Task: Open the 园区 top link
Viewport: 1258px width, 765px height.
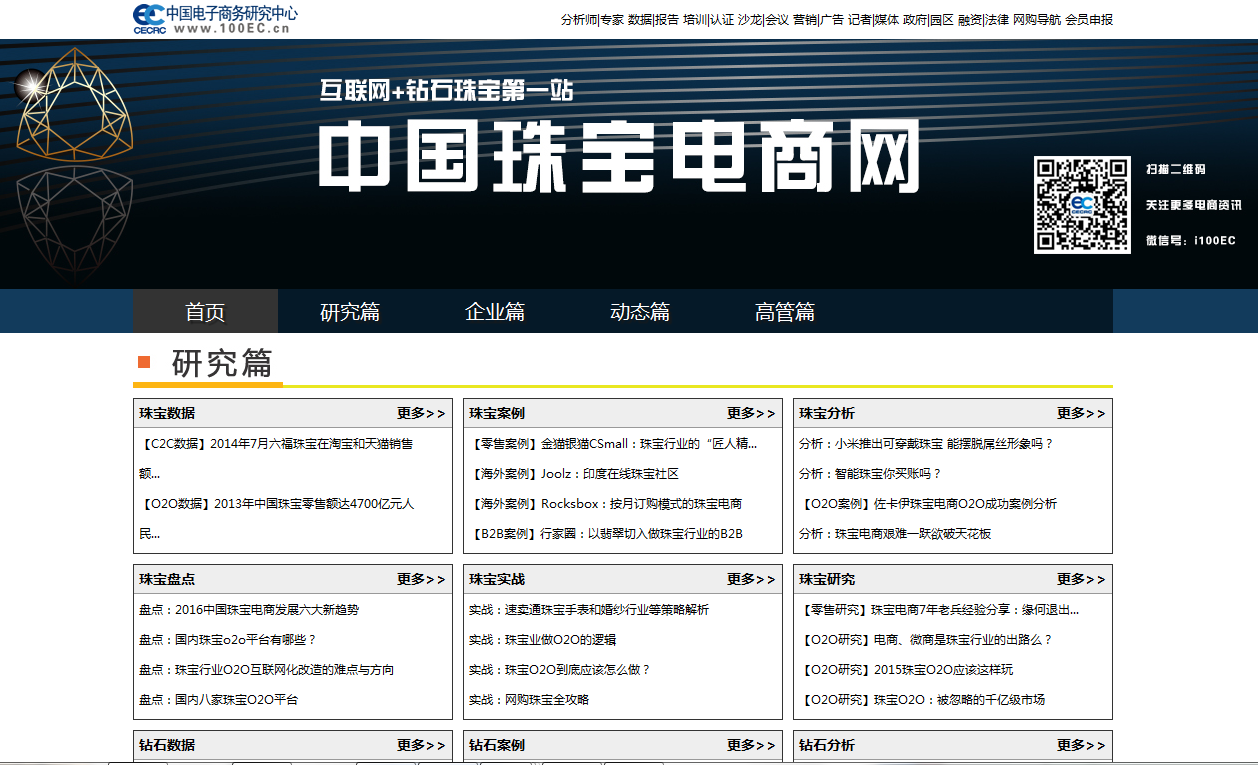Action: tap(942, 19)
